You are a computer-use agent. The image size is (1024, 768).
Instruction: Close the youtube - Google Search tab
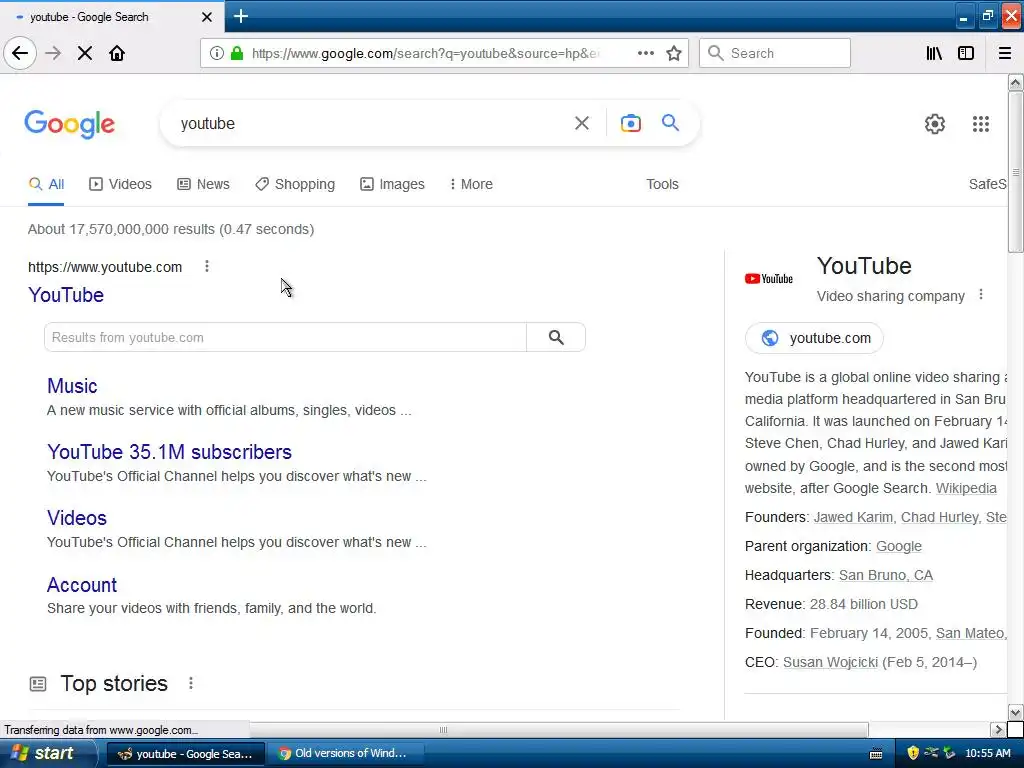pyautogui.click(x=206, y=17)
